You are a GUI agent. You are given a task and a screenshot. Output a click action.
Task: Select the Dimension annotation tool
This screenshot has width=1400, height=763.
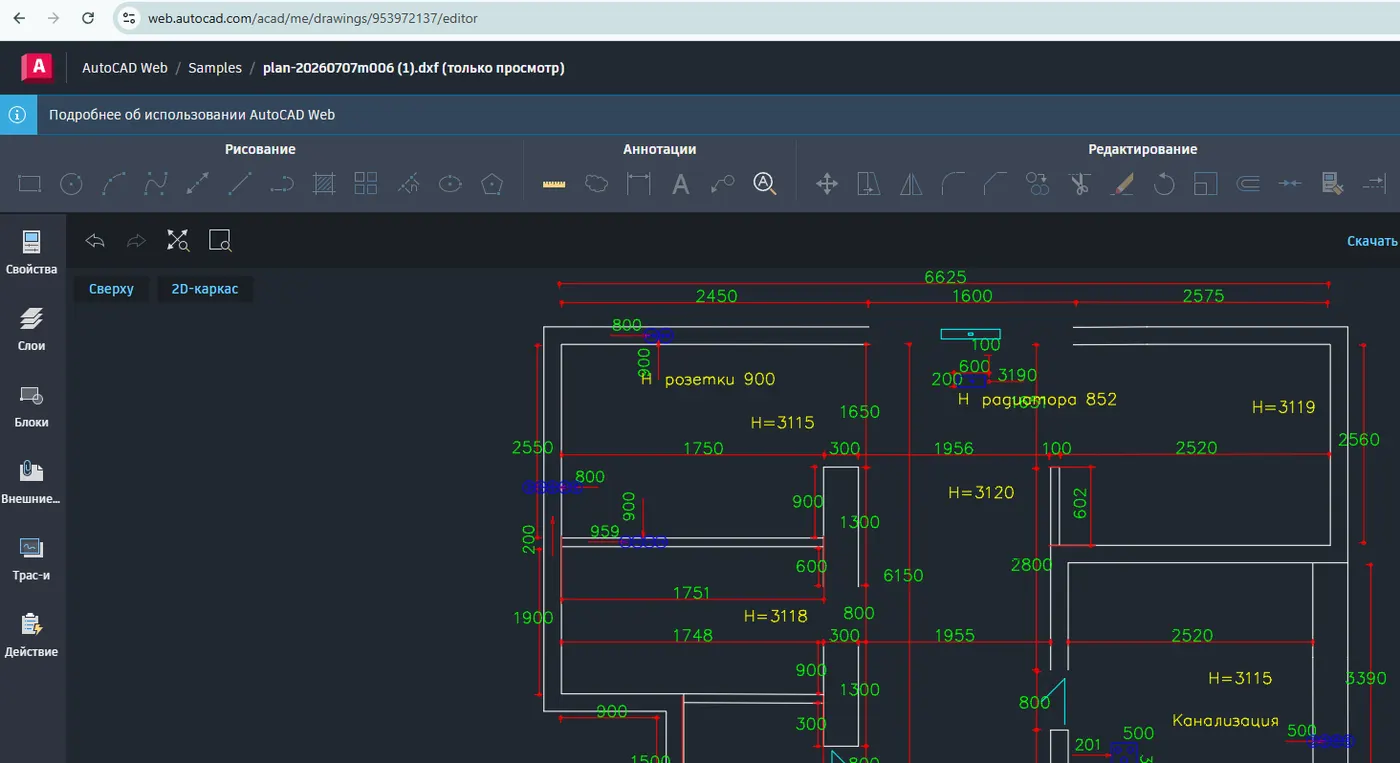click(x=638, y=183)
